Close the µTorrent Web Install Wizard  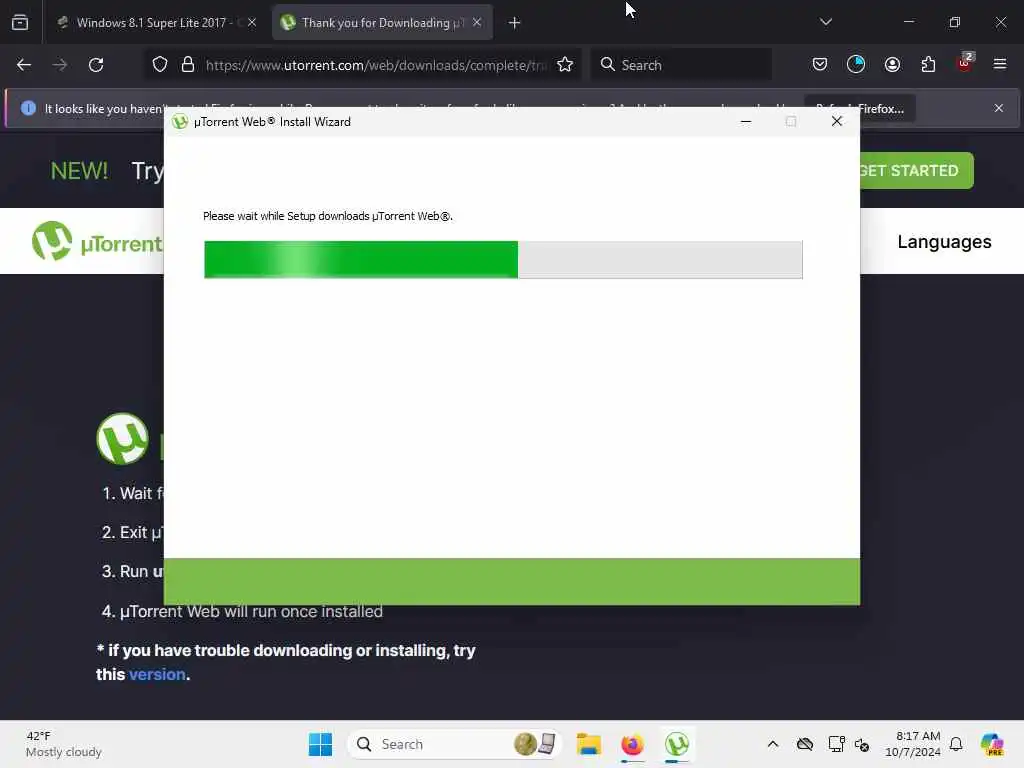837,121
